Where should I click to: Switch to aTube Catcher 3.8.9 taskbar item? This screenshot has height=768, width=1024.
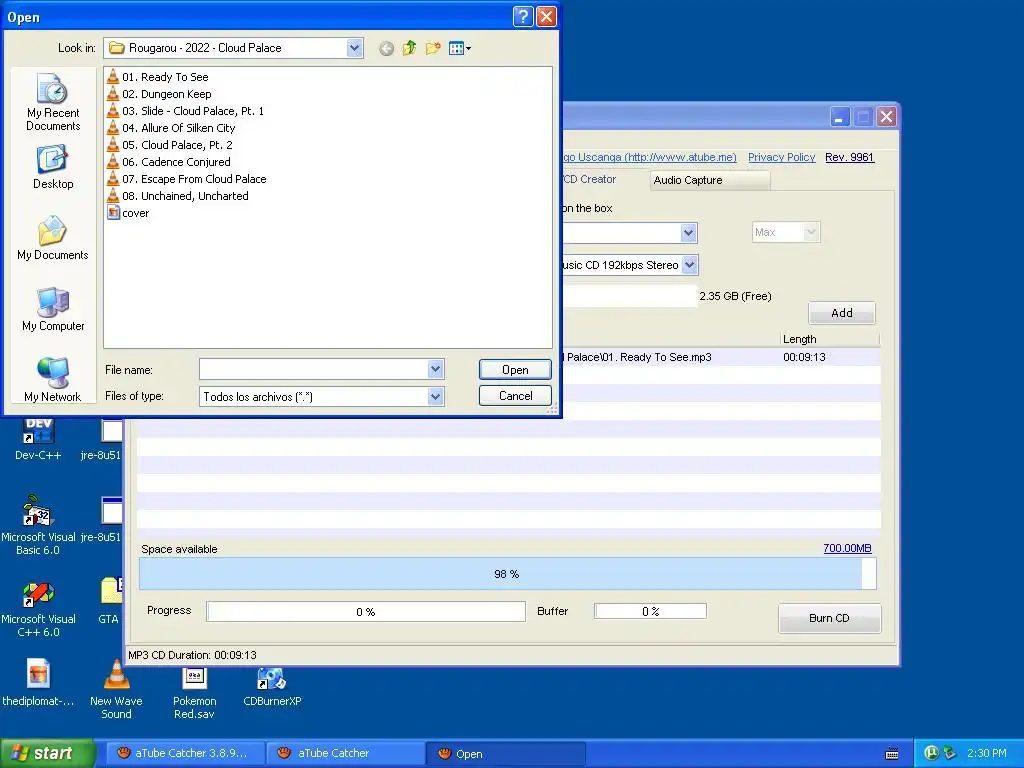184,753
